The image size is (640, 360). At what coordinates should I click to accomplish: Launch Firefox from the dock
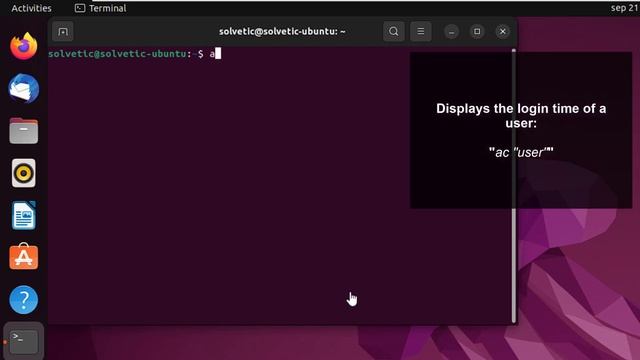(x=24, y=46)
